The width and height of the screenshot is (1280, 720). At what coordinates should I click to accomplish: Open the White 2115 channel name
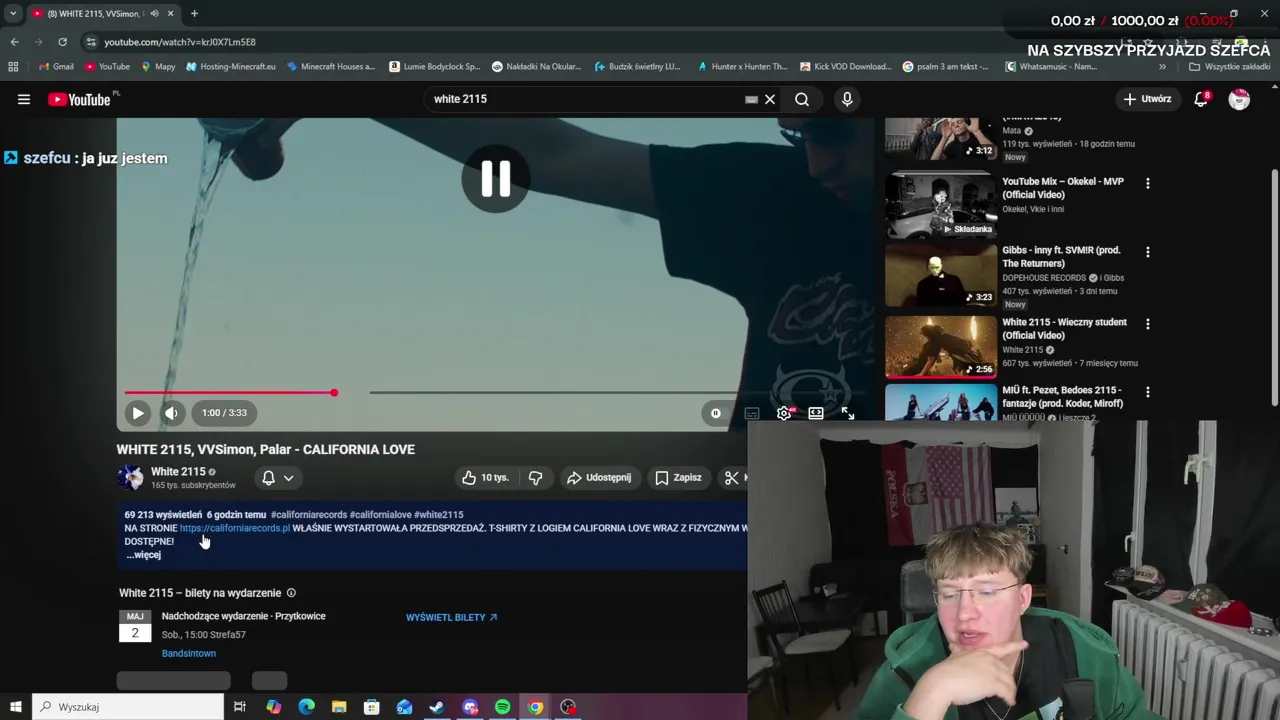pos(178,472)
